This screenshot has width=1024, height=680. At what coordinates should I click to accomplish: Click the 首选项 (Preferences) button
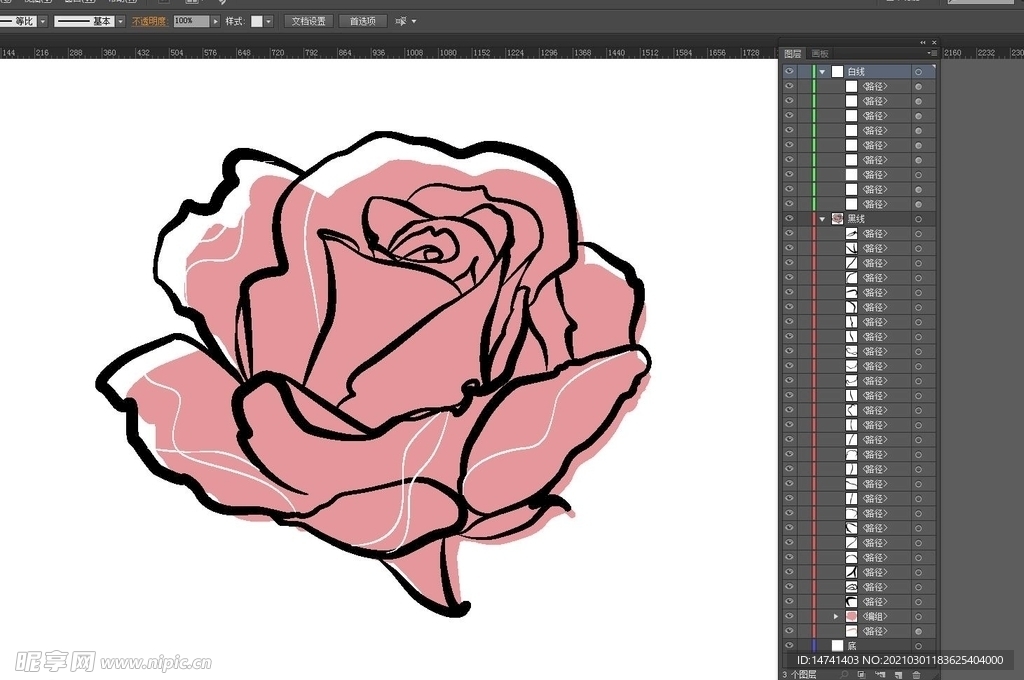pos(362,21)
